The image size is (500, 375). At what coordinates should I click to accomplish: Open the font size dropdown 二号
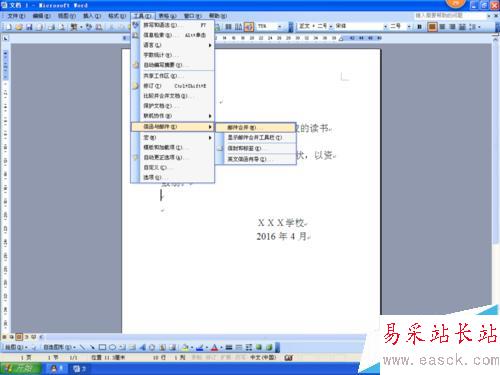coord(409,26)
